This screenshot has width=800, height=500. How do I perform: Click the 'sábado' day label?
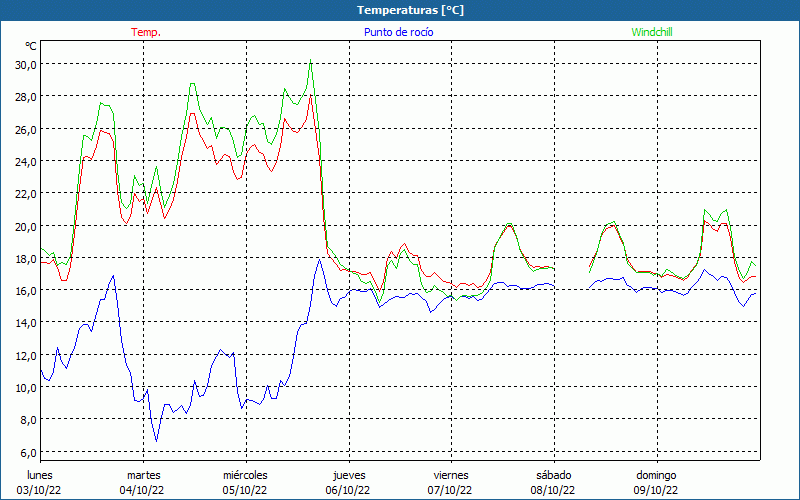(x=554, y=475)
